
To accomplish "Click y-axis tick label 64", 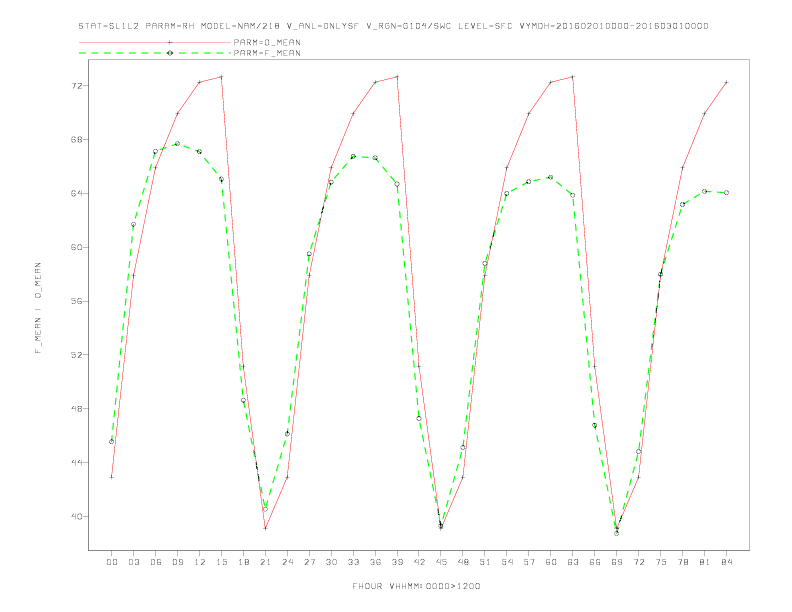I will tap(77, 193).
